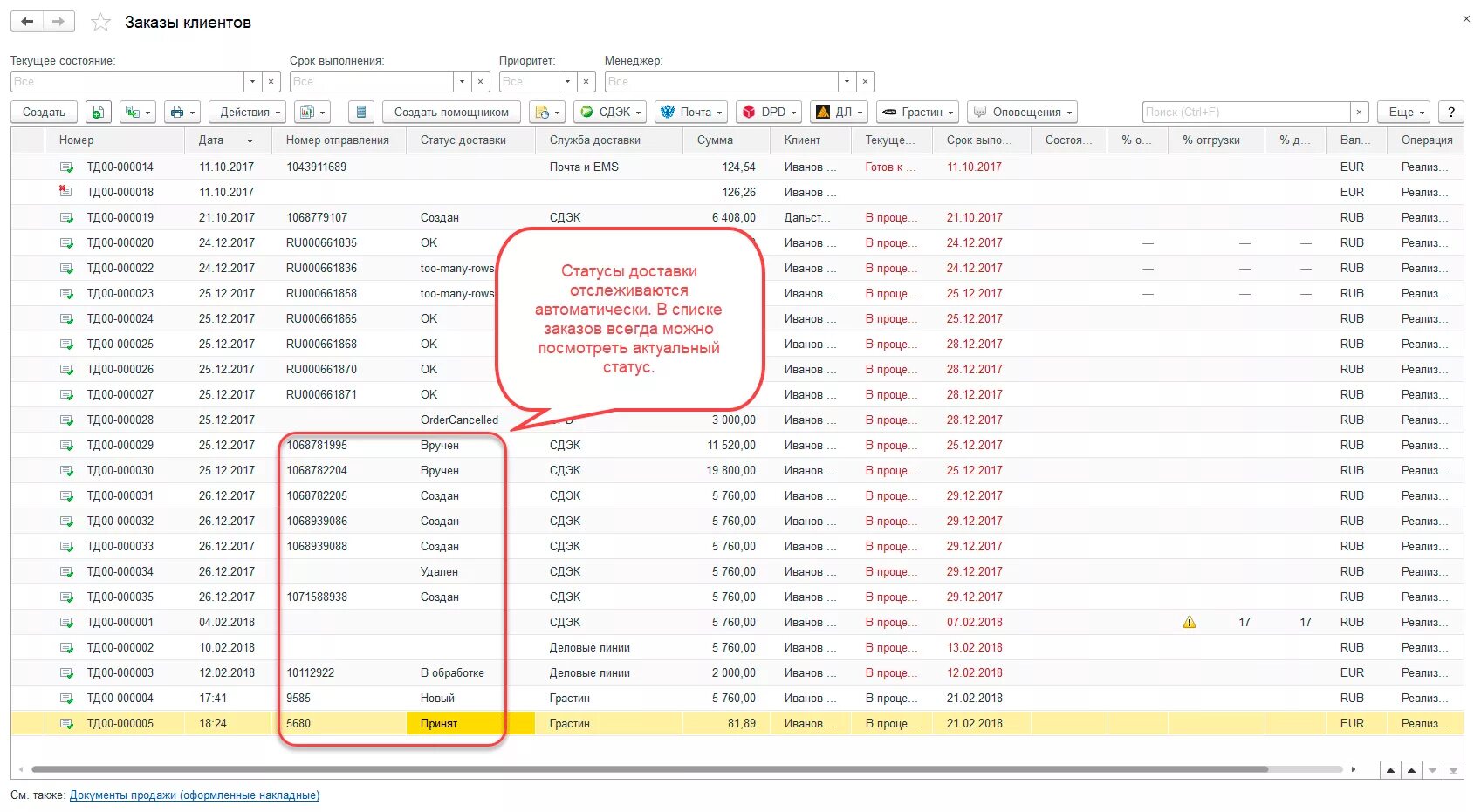
Task: Clear the Срок выполнения filter
Action: click(481, 81)
